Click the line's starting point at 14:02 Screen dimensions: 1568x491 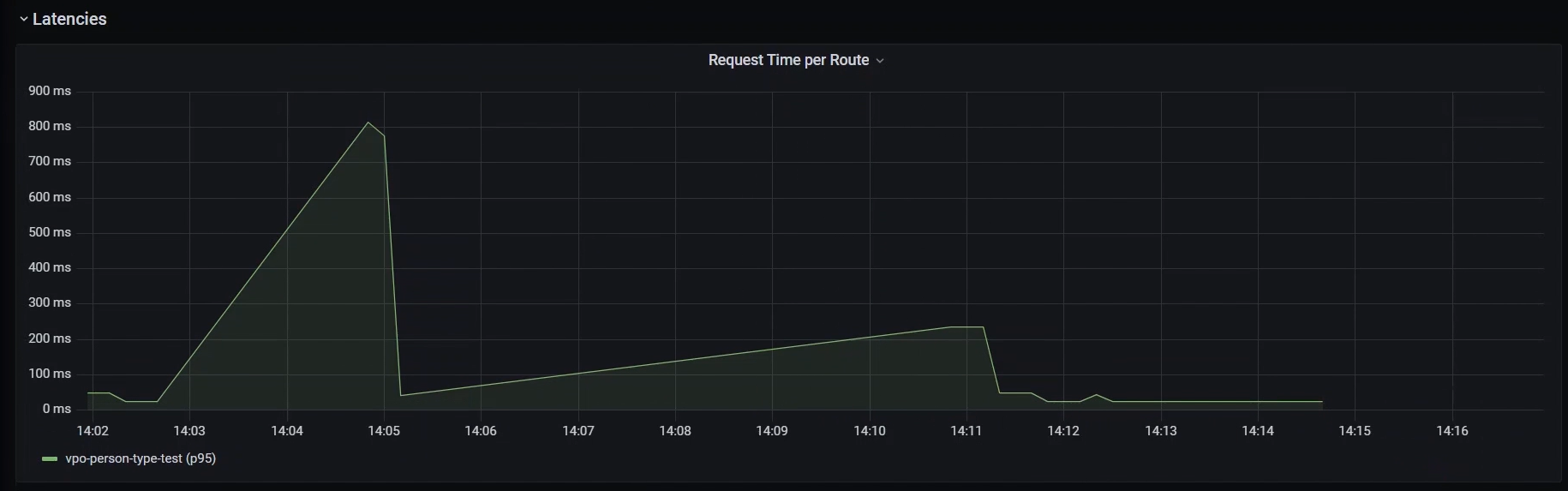coord(88,392)
